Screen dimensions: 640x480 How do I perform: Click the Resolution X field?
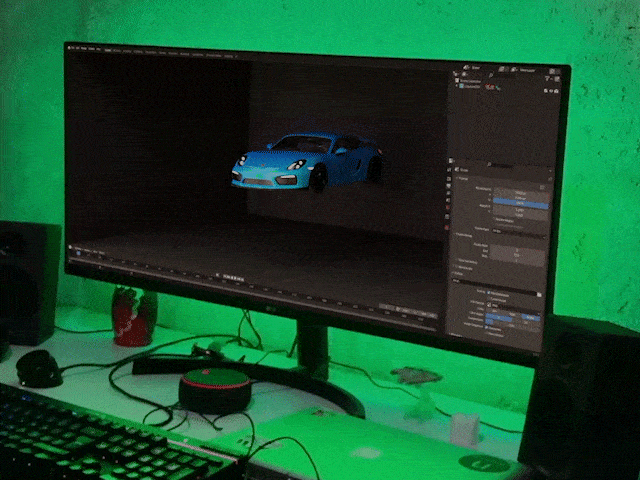coord(521,193)
